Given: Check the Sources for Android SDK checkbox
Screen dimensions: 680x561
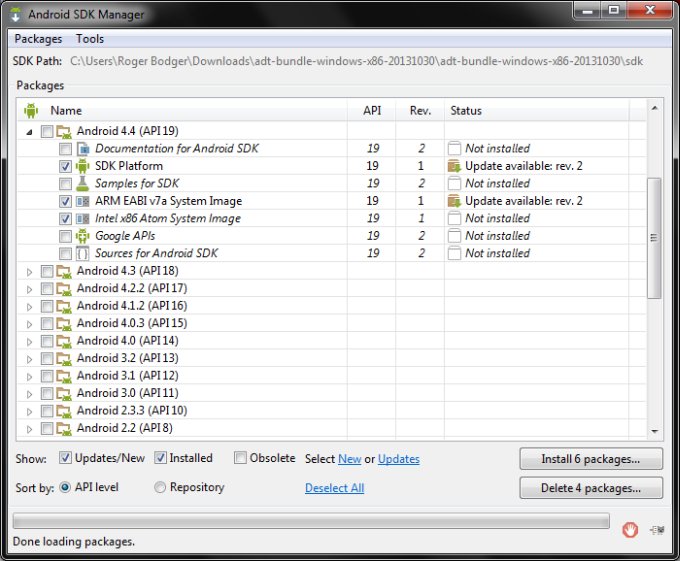Looking at the screenshot, I should coord(65,254).
